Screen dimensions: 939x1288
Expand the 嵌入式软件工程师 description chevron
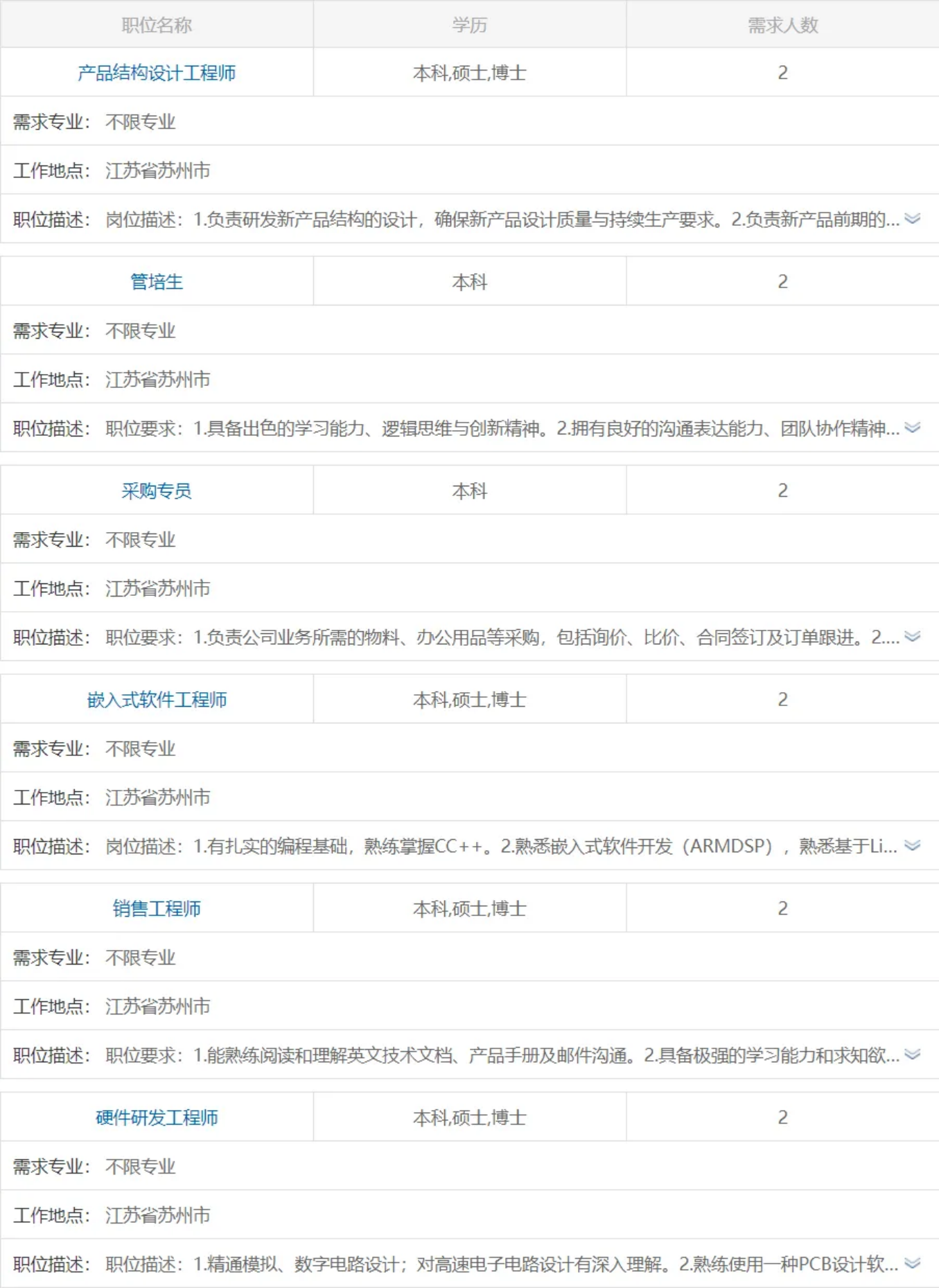[913, 845]
